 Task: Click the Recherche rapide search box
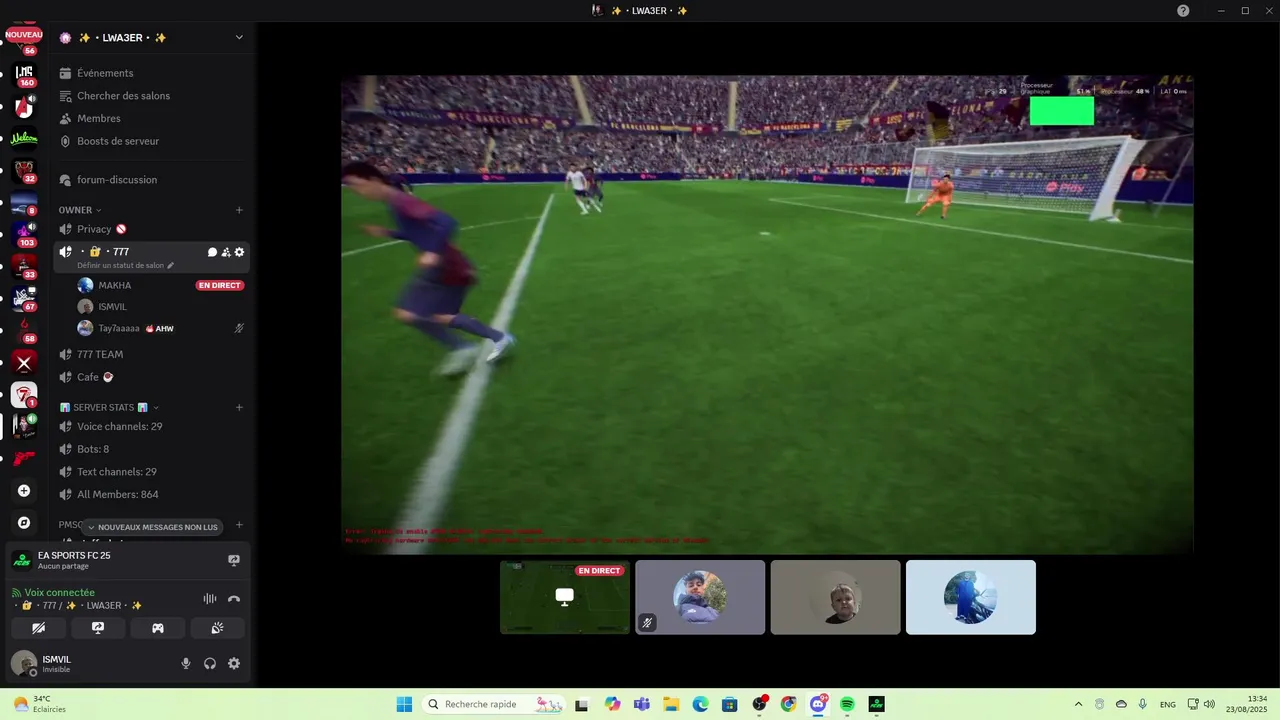[x=494, y=704]
